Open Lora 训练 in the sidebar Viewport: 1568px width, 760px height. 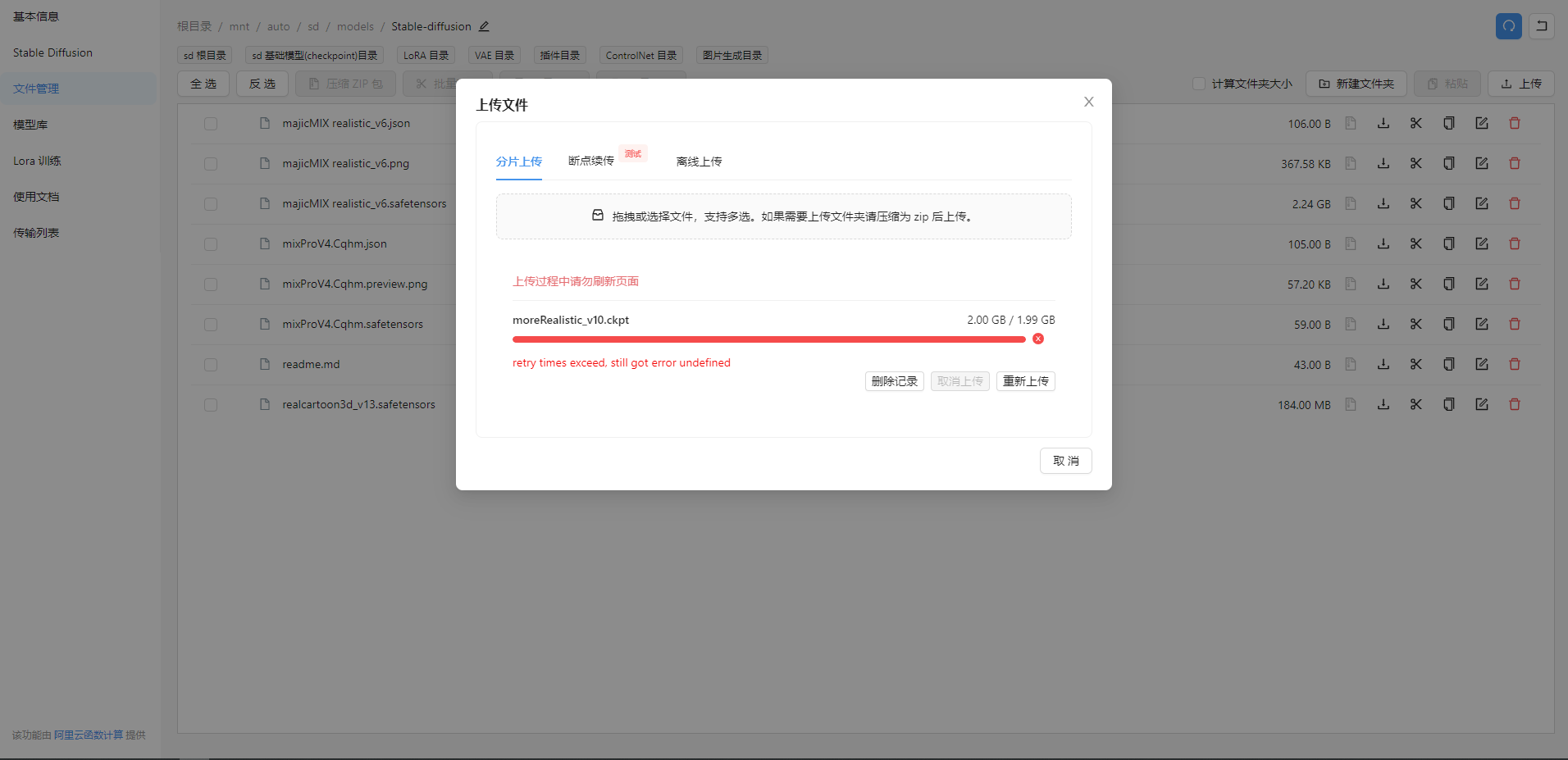[x=37, y=161]
